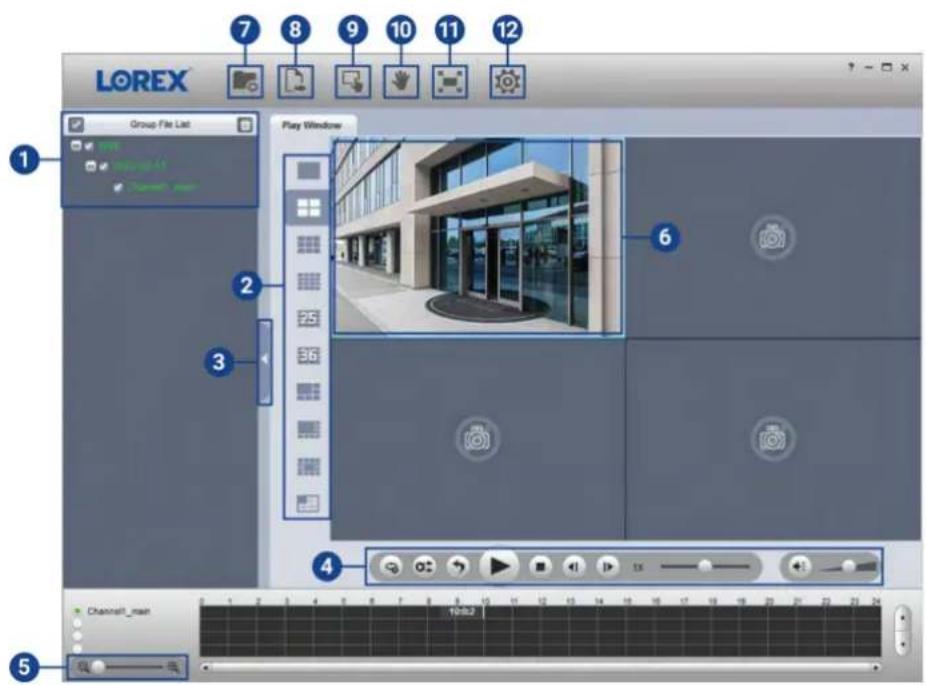
Task: Adjust the volume slider
Action: tap(848, 566)
